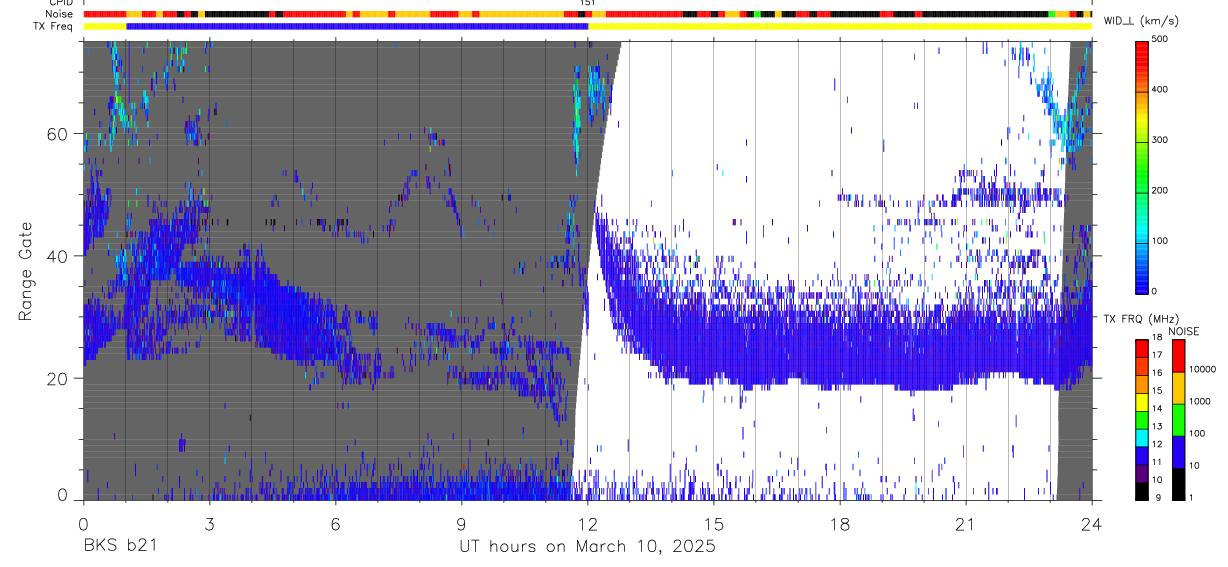Click the red segment of TX FRQ legend
The height and width of the screenshot is (567, 1228).
[1141, 348]
